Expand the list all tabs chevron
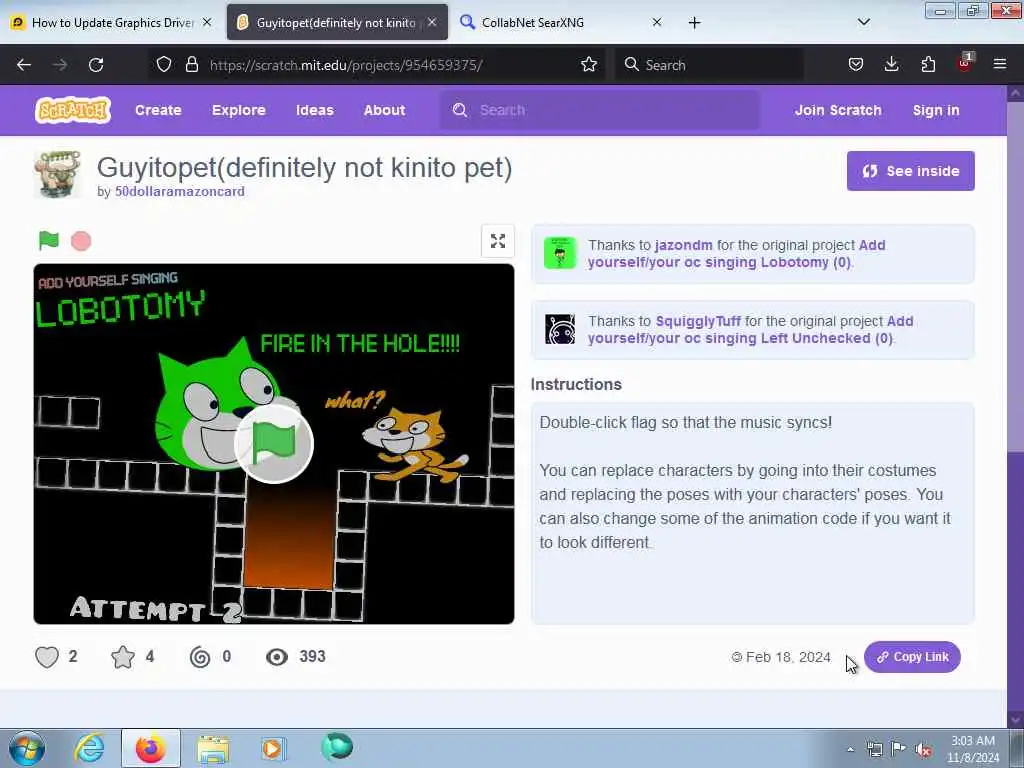This screenshot has width=1024, height=768. (x=863, y=22)
